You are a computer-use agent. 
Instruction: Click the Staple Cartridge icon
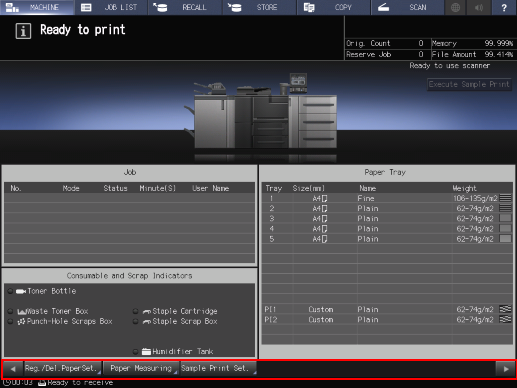(147, 312)
